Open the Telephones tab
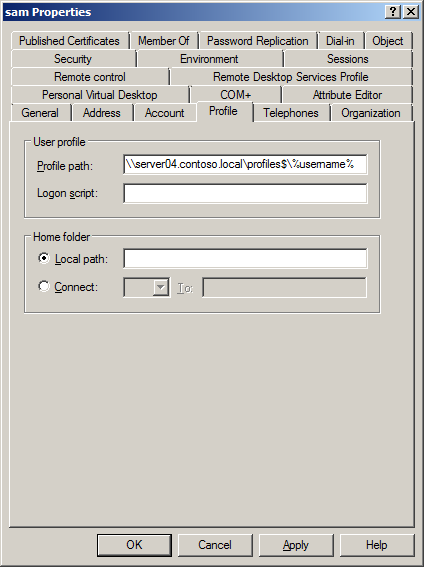The image size is (424, 567). pyautogui.click(x=291, y=113)
